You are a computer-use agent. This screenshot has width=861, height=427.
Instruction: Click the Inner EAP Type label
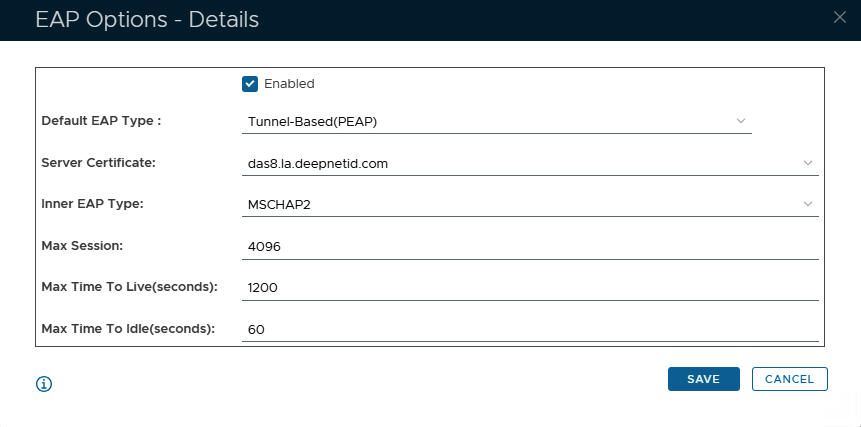coord(93,204)
